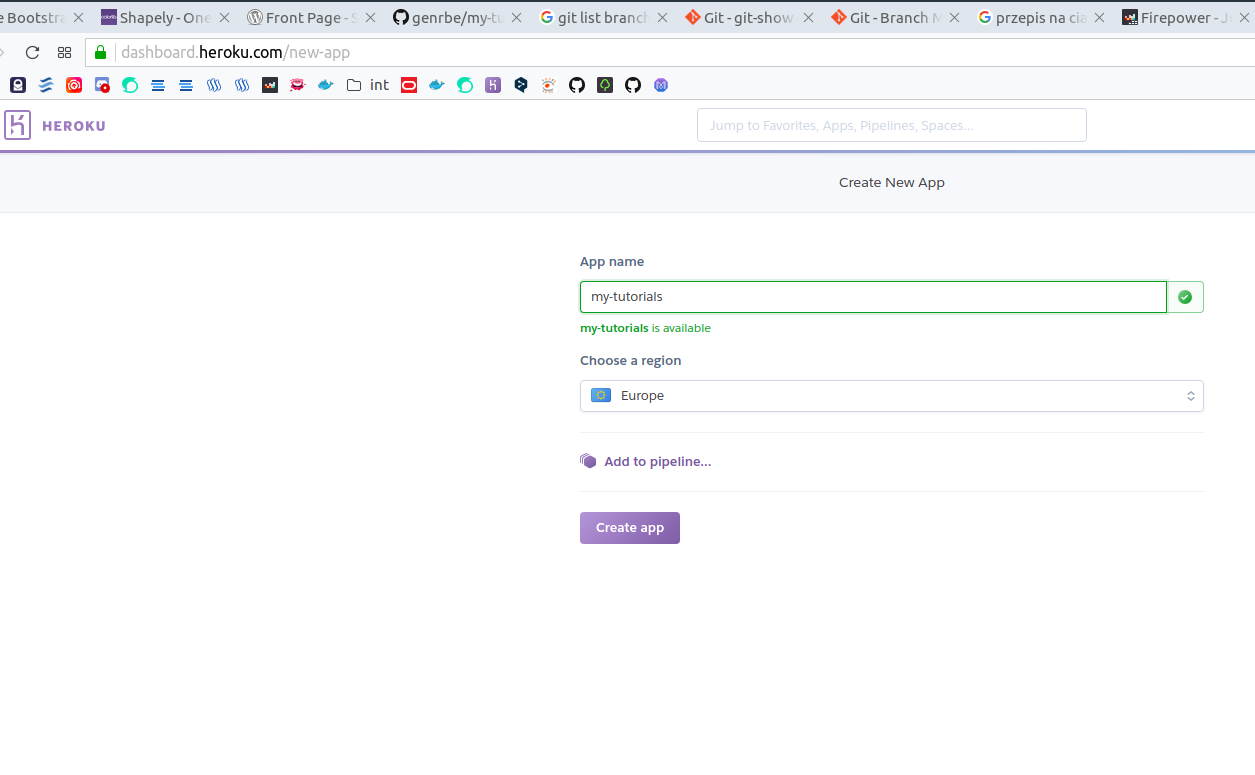
Task: Switch to the Firepower tab
Action: click(1186, 17)
